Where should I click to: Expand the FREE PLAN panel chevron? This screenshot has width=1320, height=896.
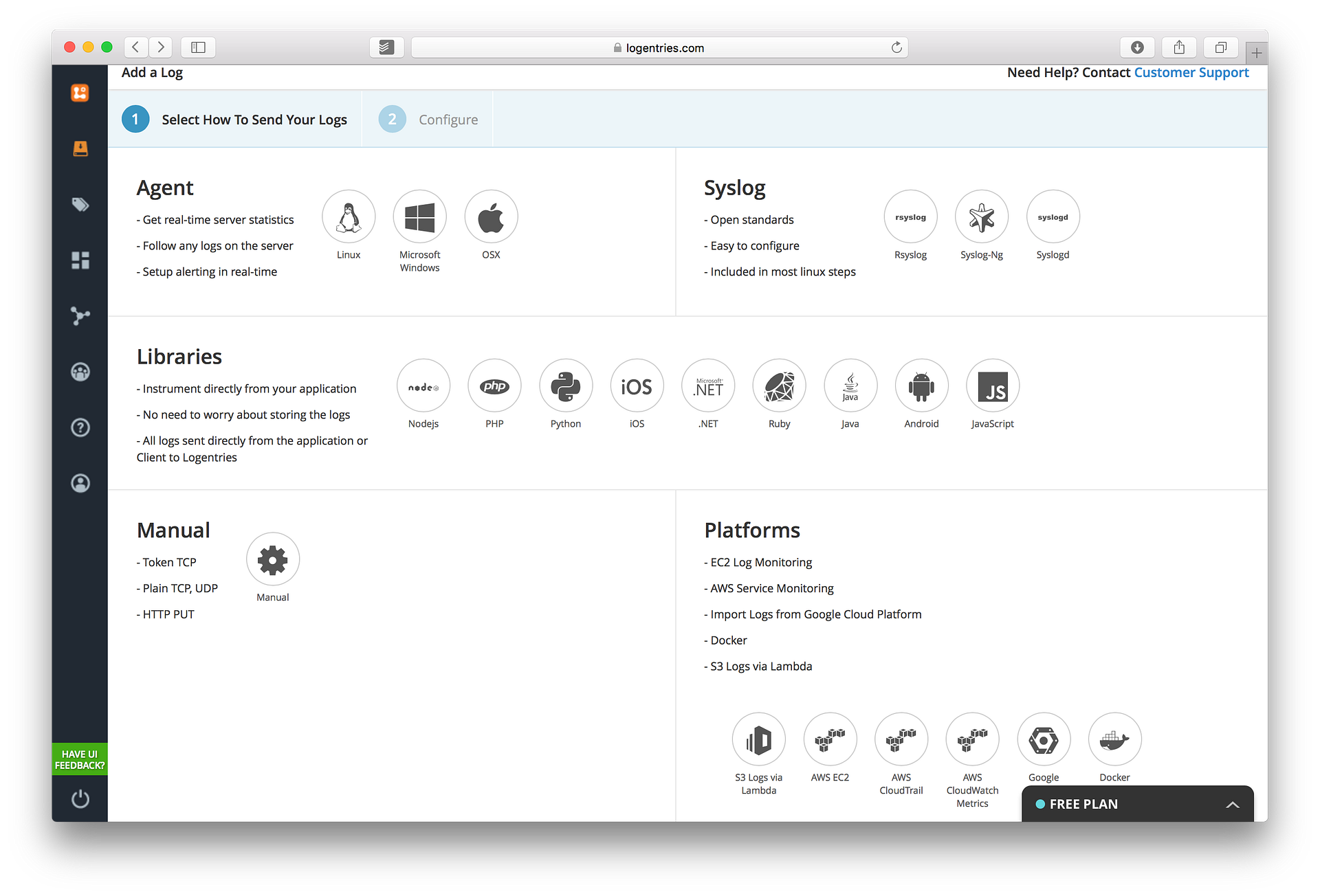click(x=1232, y=805)
